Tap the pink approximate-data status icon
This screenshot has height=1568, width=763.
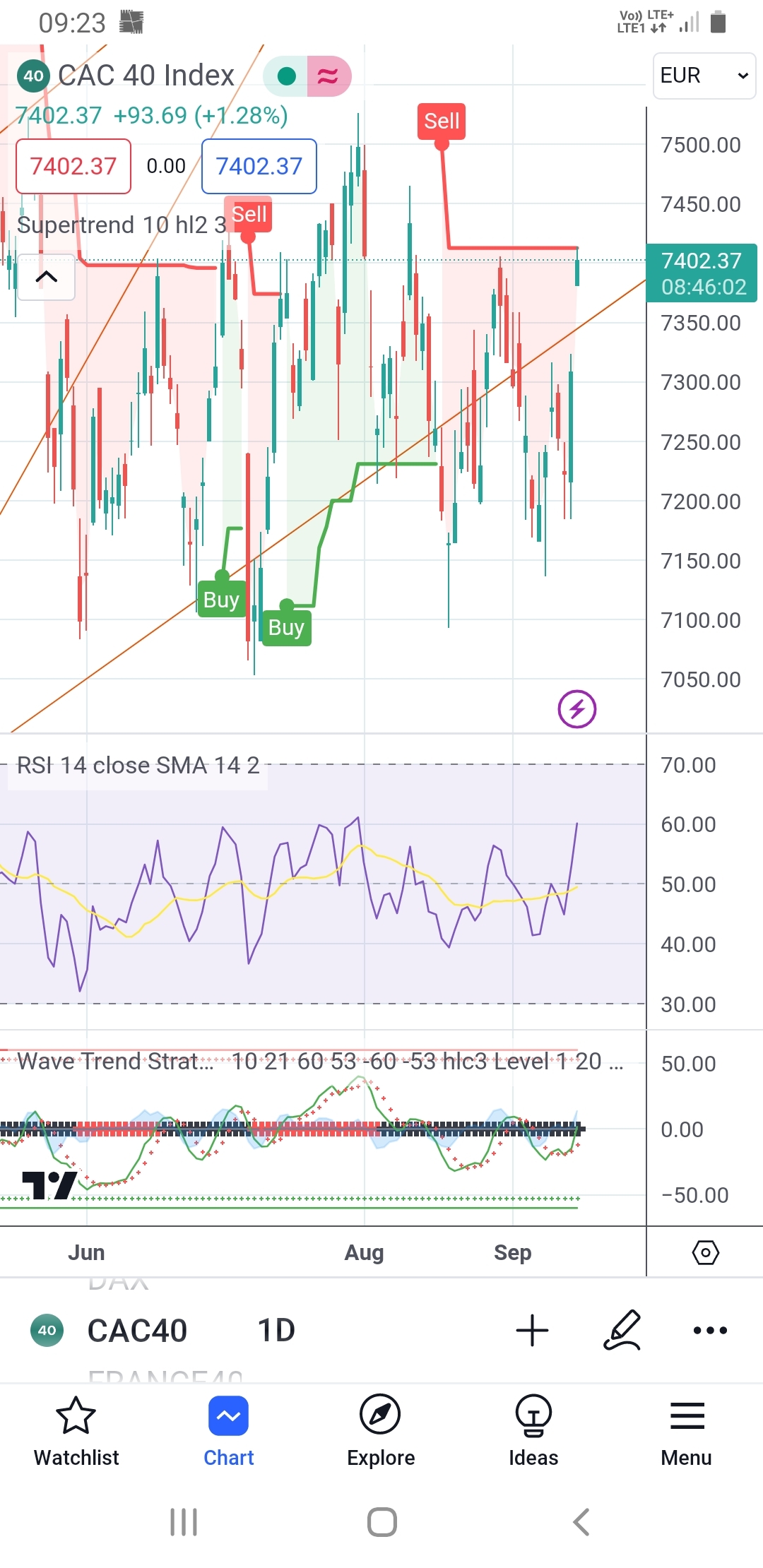329,76
